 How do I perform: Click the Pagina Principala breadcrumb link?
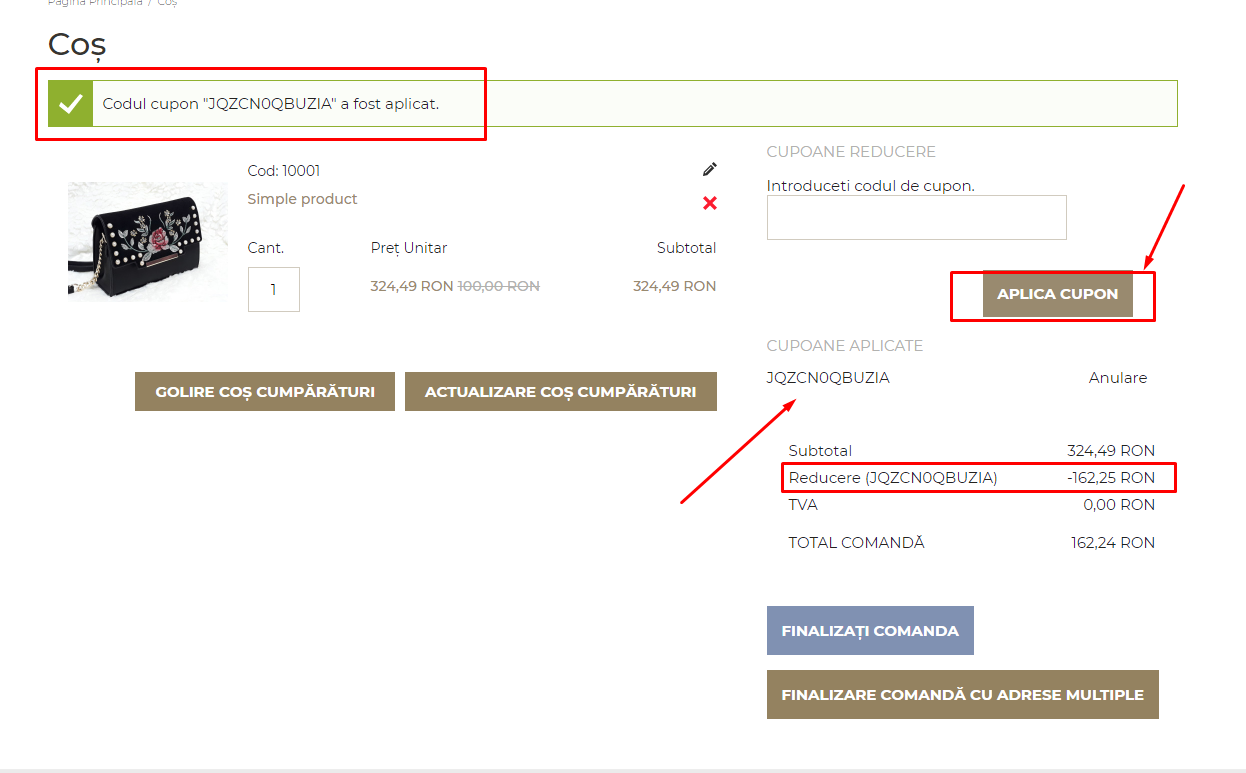[x=95, y=3]
